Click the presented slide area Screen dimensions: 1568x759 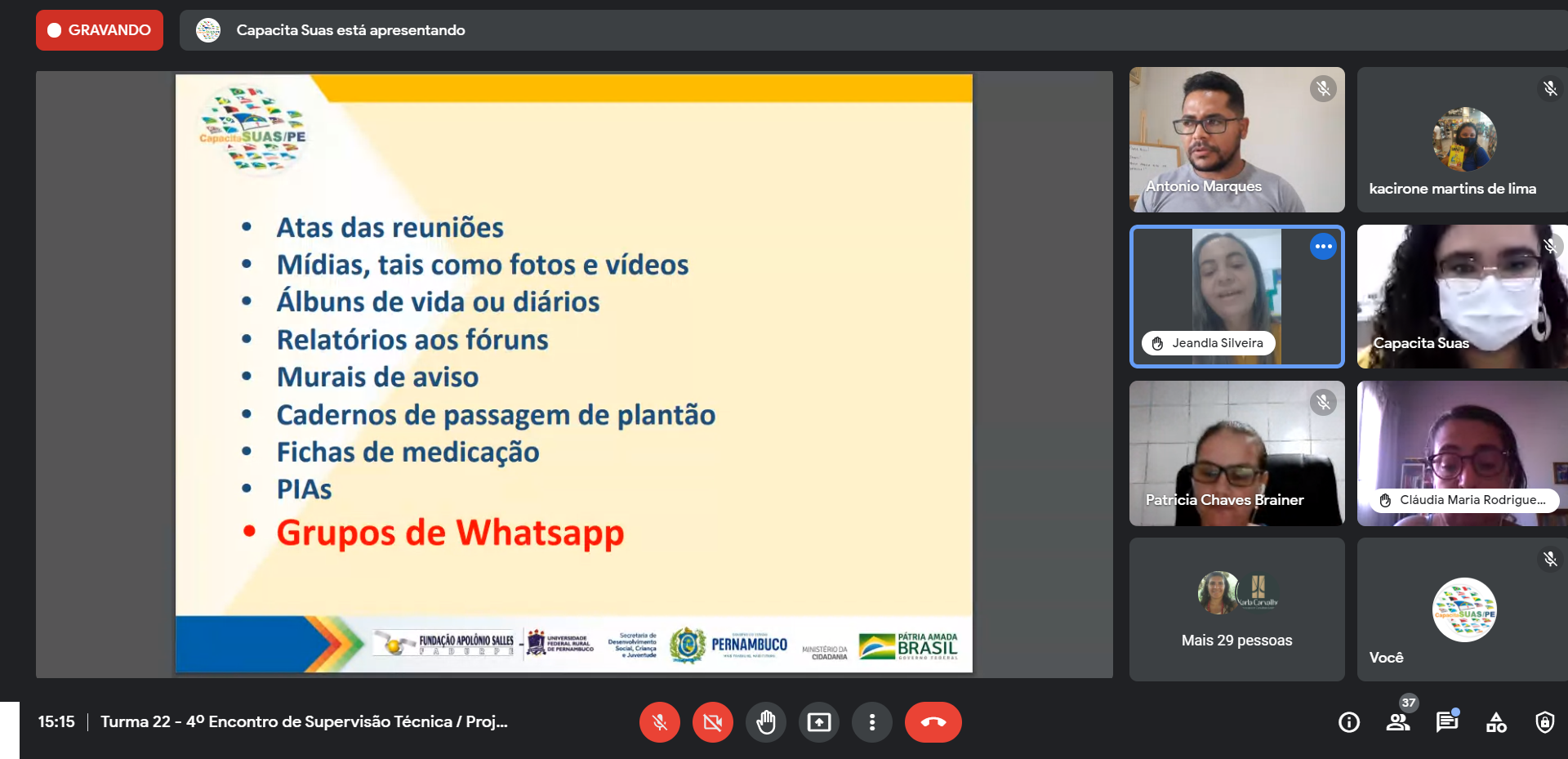coord(573,373)
